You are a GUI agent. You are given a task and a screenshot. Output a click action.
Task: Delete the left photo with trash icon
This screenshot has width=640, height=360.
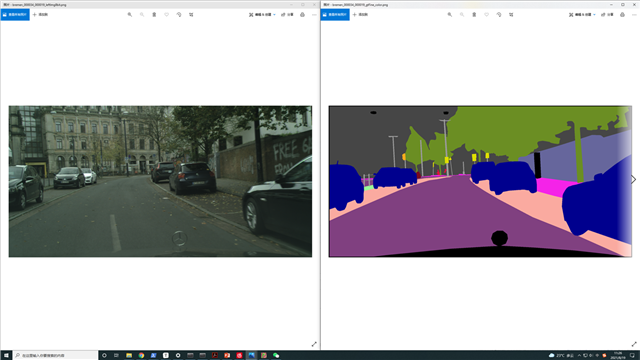tap(154, 14)
